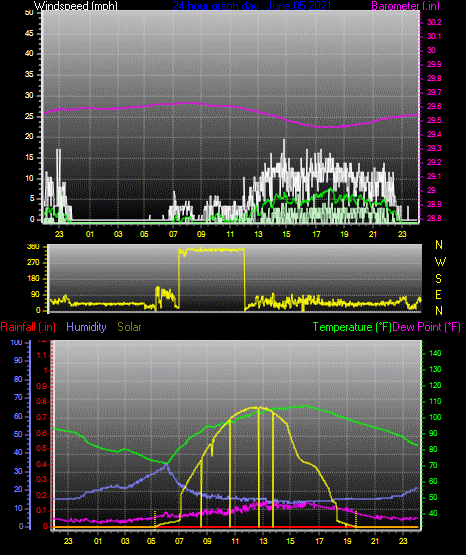Click the "29.5" barometer axis value
Screen dimensions: 466x555
(x=434, y=121)
